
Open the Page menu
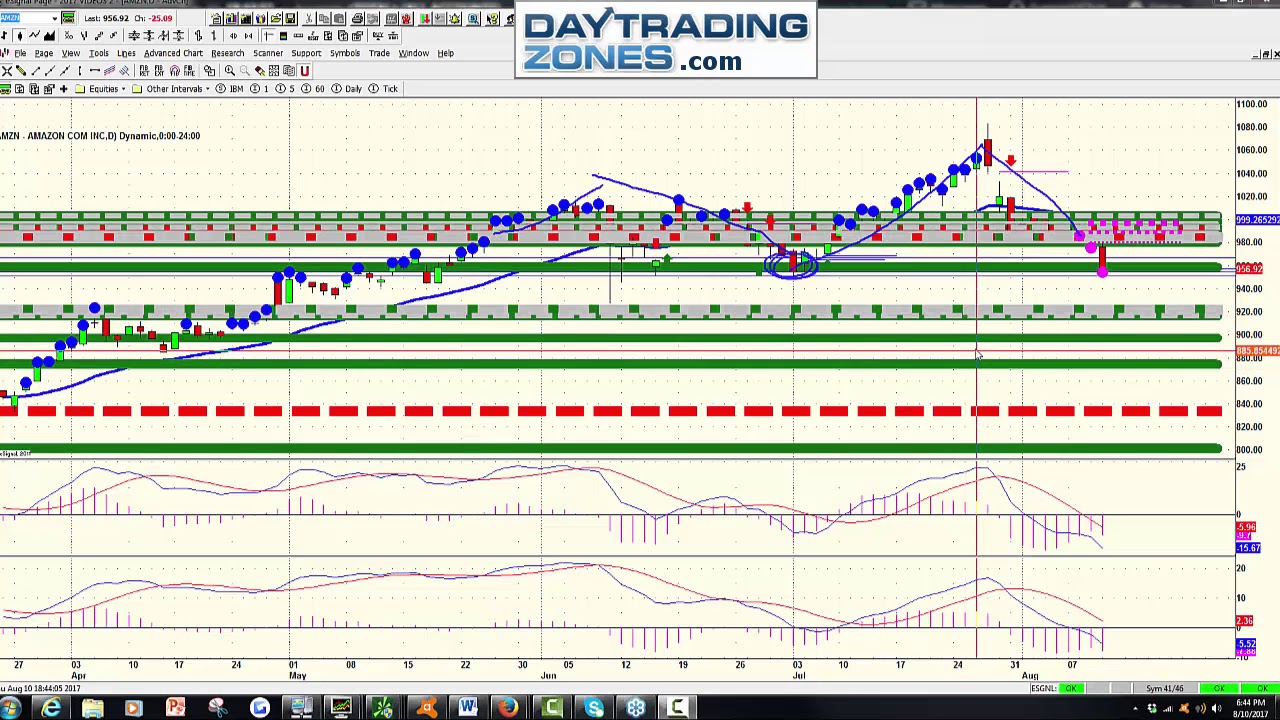(x=44, y=53)
